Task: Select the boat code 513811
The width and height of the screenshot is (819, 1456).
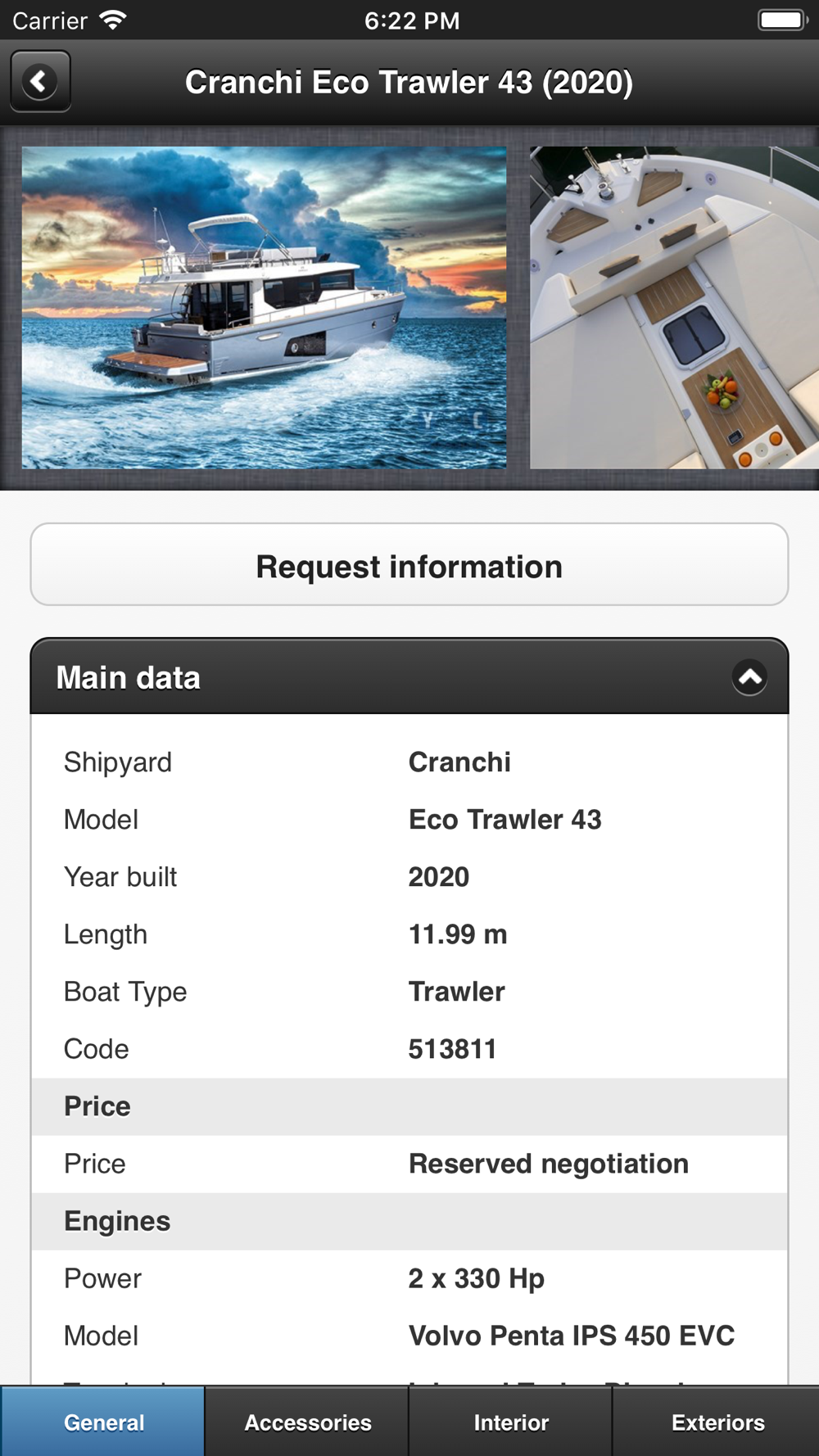Action: click(452, 1049)
